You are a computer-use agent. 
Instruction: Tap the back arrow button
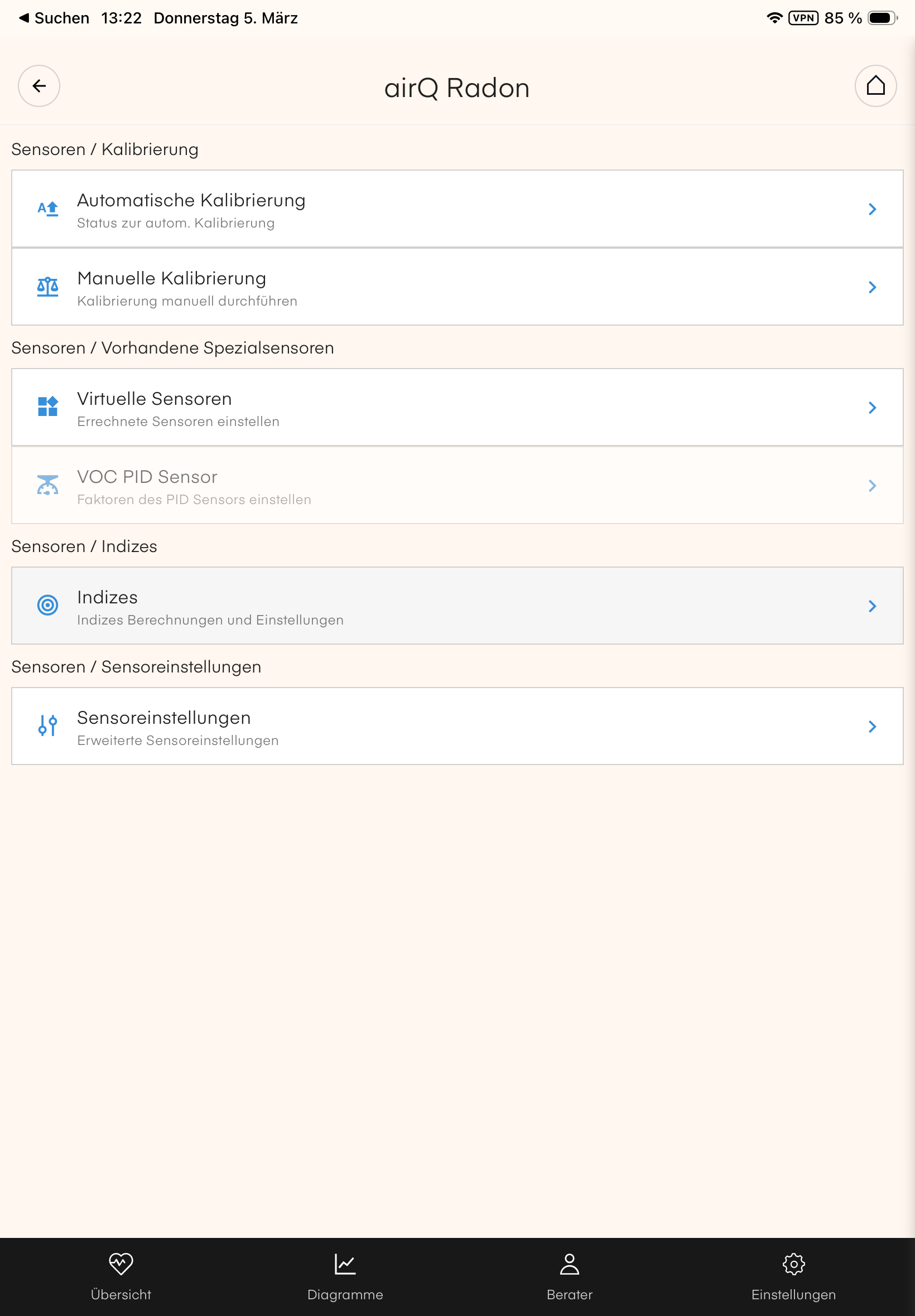pyautogui.click(x=39, y=86)
